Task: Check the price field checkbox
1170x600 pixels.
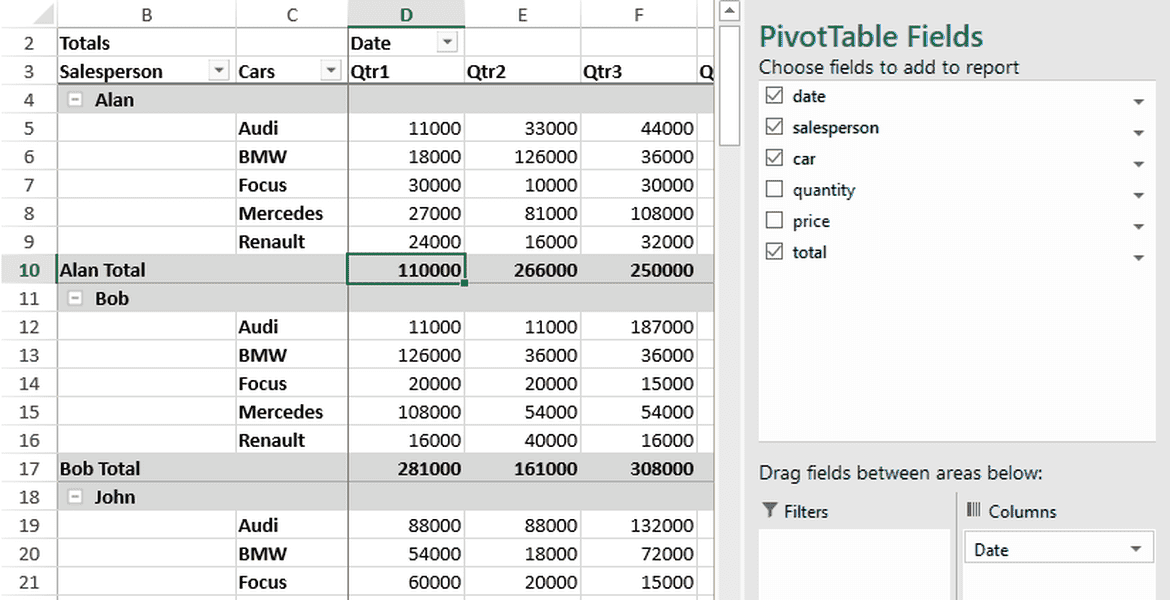Action: (x=773, y=221)
